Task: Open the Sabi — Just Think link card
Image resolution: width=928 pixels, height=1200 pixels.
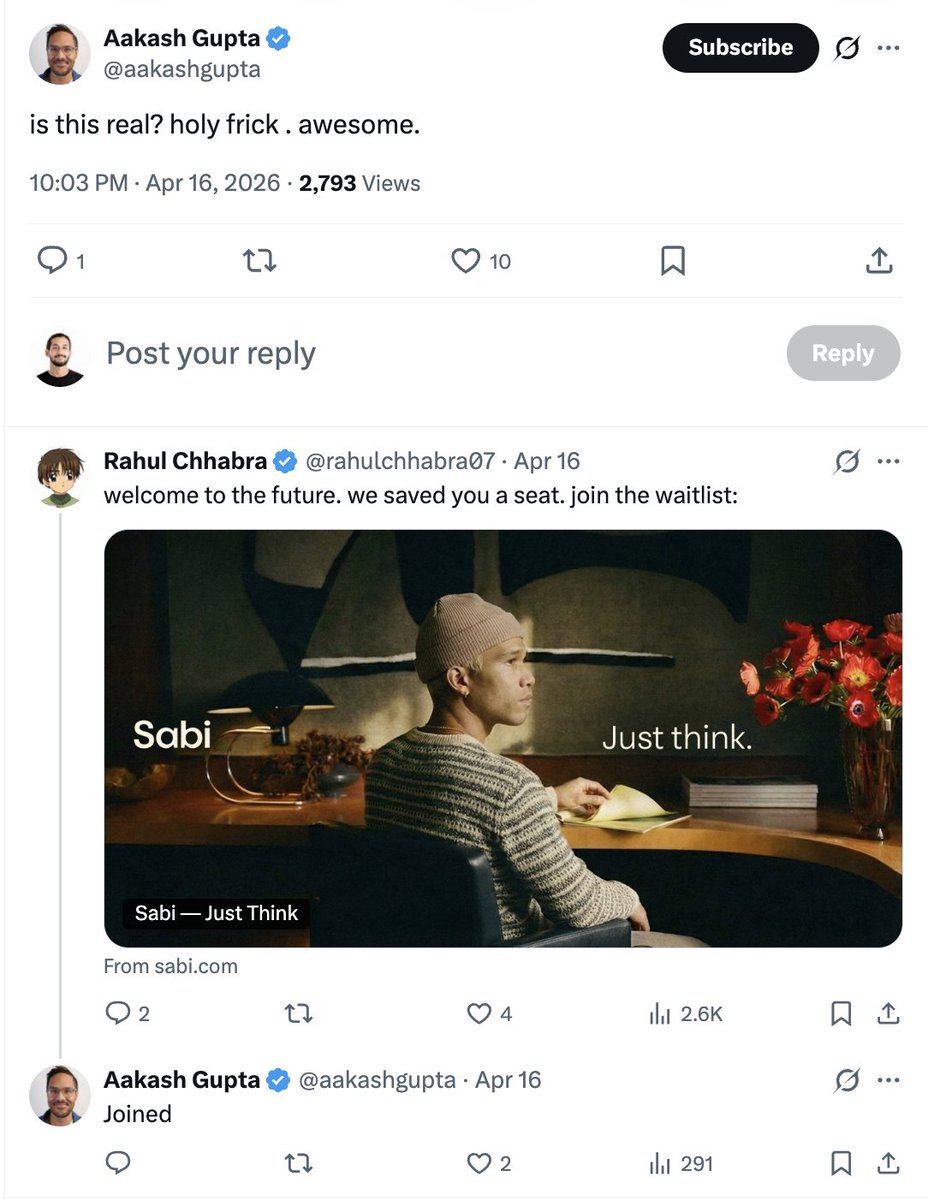Action: (503, 738)
